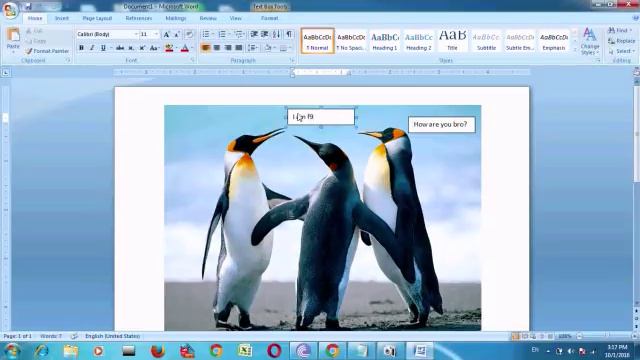Open the Text Box Tools Format tab
640x360 pixels.
point(269,18)
